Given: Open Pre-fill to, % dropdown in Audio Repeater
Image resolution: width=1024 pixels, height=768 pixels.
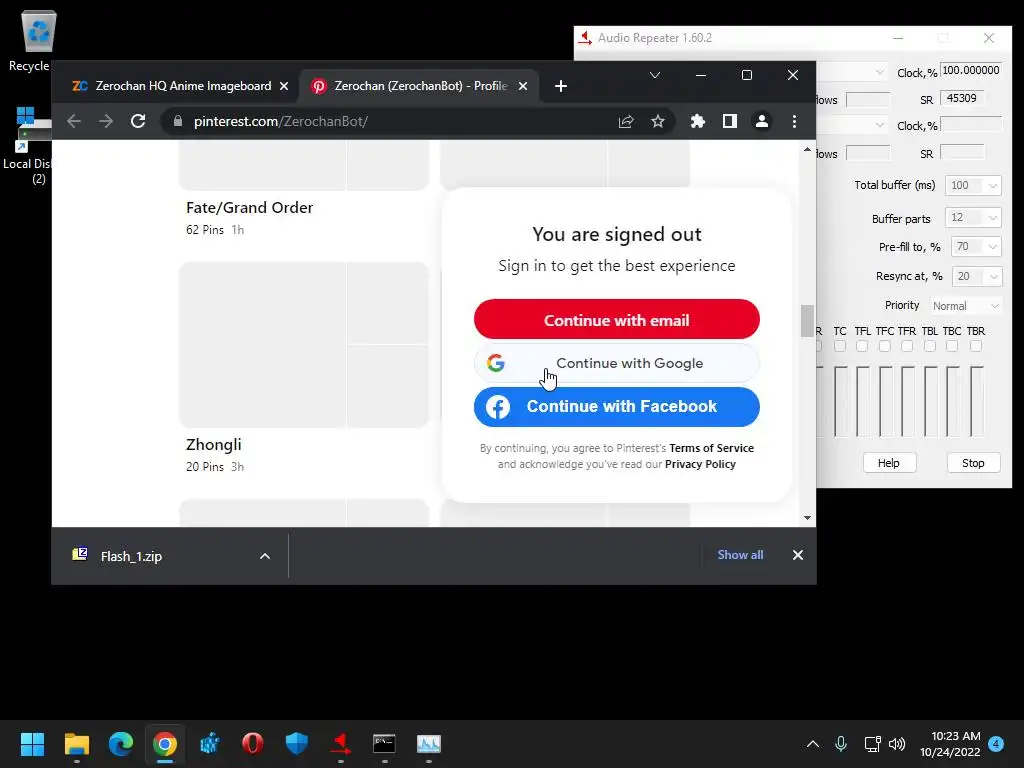Looking at the screenshot, I should (x=976, y=247).
